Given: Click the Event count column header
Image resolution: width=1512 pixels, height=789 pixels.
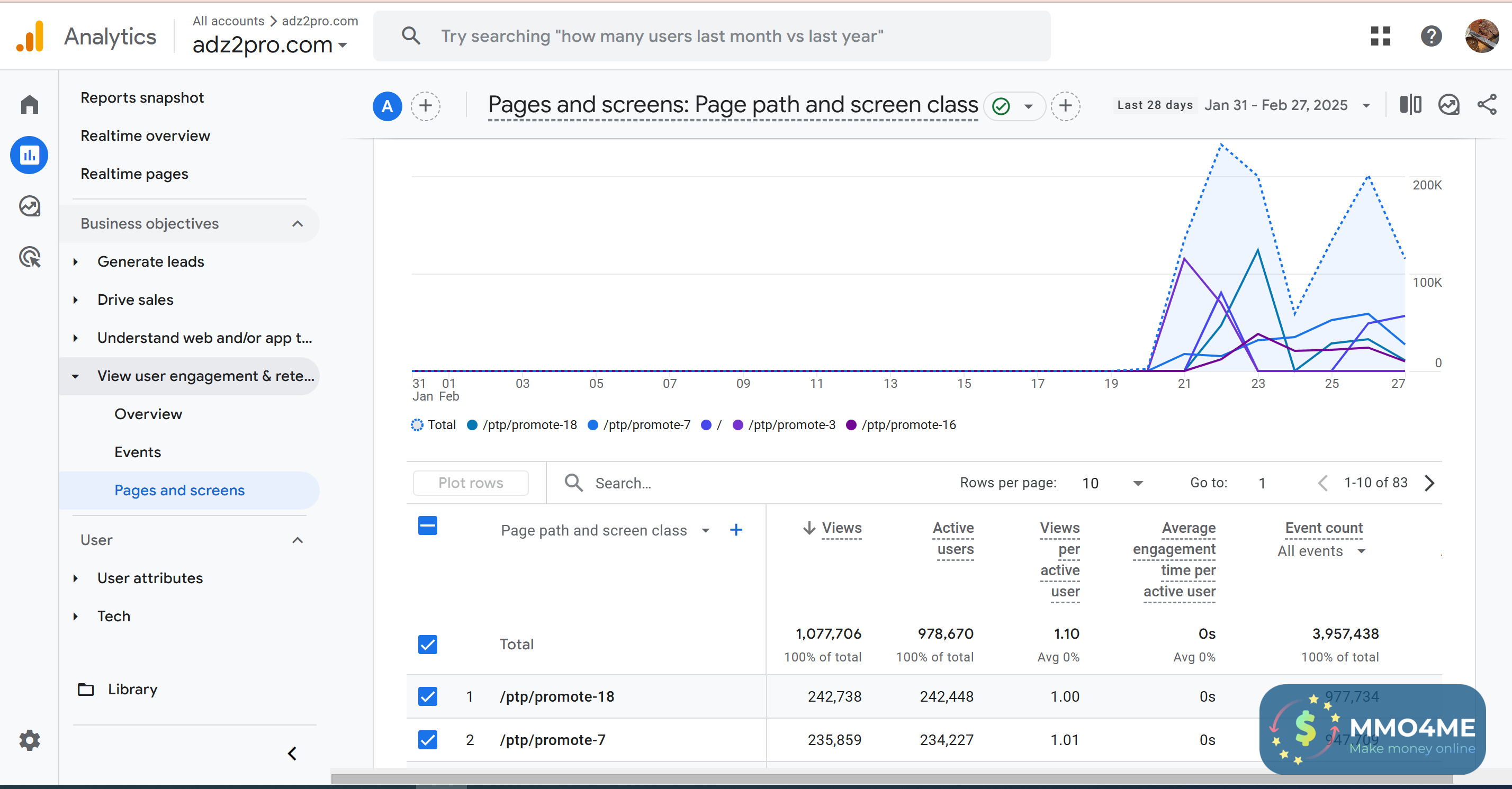Looking at the screenshot, I should pos(1324,528).
